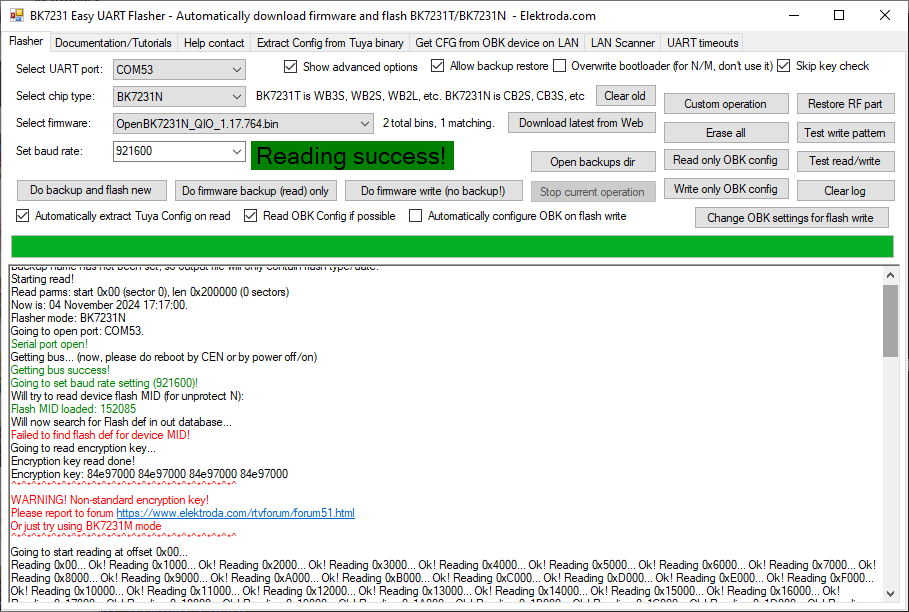
Task: Click Read only OBK config button
Action: pyautogui.click(x=725, y=160)
